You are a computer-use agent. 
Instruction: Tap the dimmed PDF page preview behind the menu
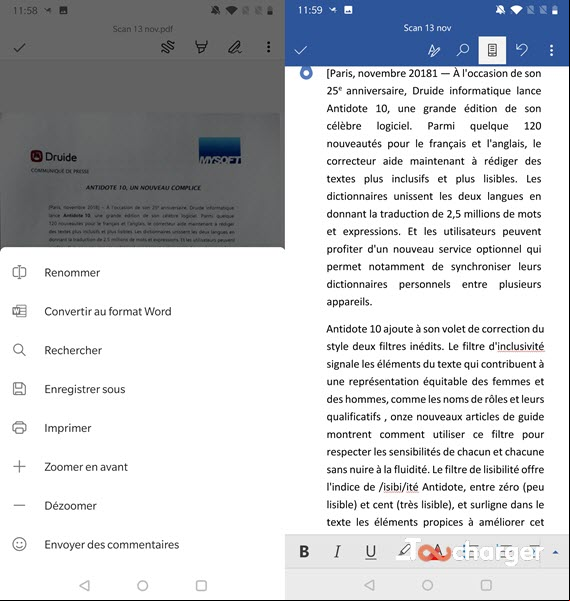pos(142,180)
